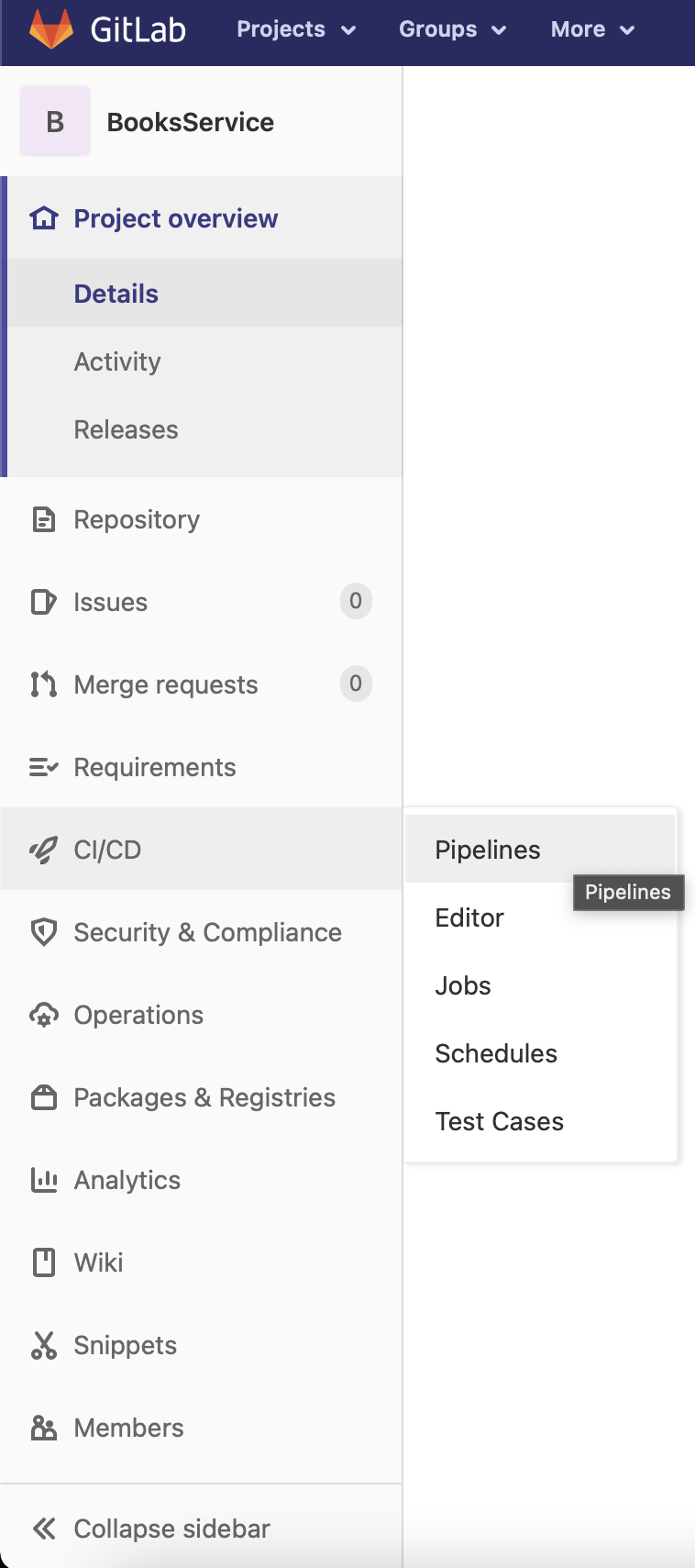Select Pipelines from the CI/CD flyout
Screen dimensions: 695x1568
488,850
